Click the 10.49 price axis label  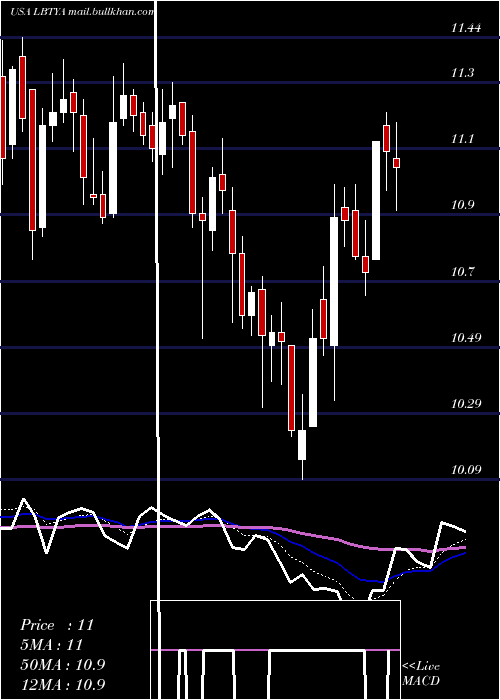click(466, 337)
